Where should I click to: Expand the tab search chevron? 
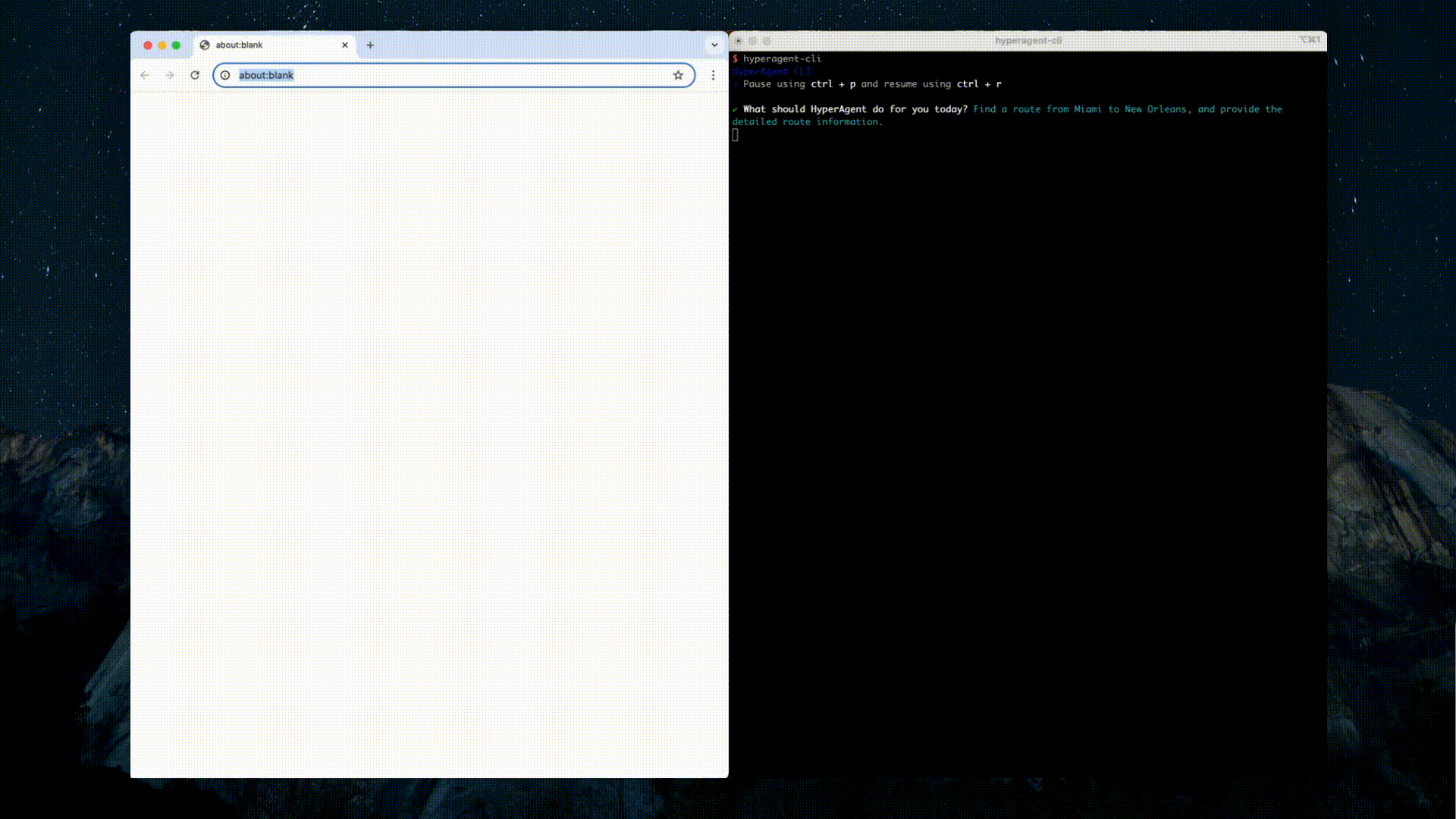(714, 45)
